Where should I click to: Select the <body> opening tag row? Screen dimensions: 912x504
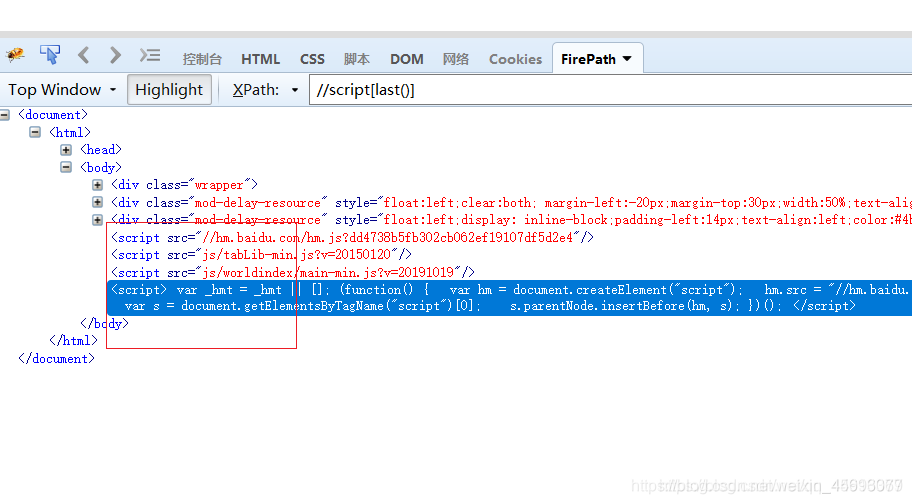(x=101, y=167)
